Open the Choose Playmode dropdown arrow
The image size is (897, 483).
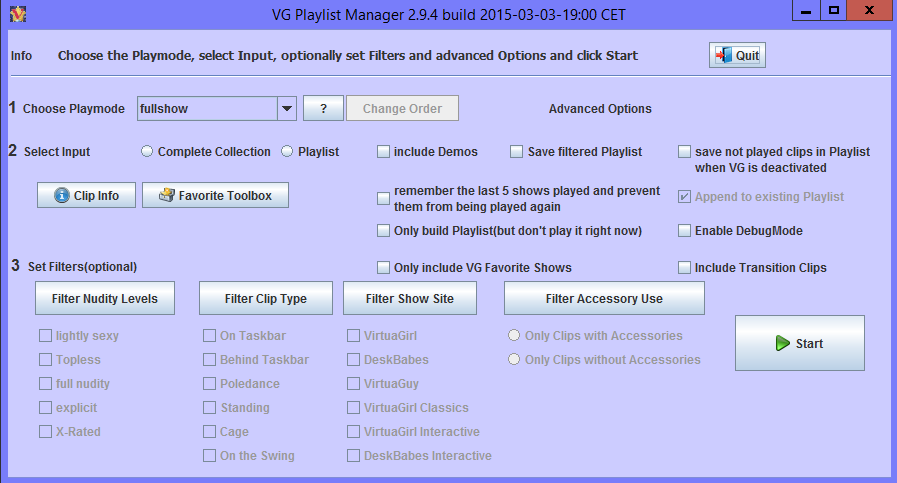[x=287, y=108]
